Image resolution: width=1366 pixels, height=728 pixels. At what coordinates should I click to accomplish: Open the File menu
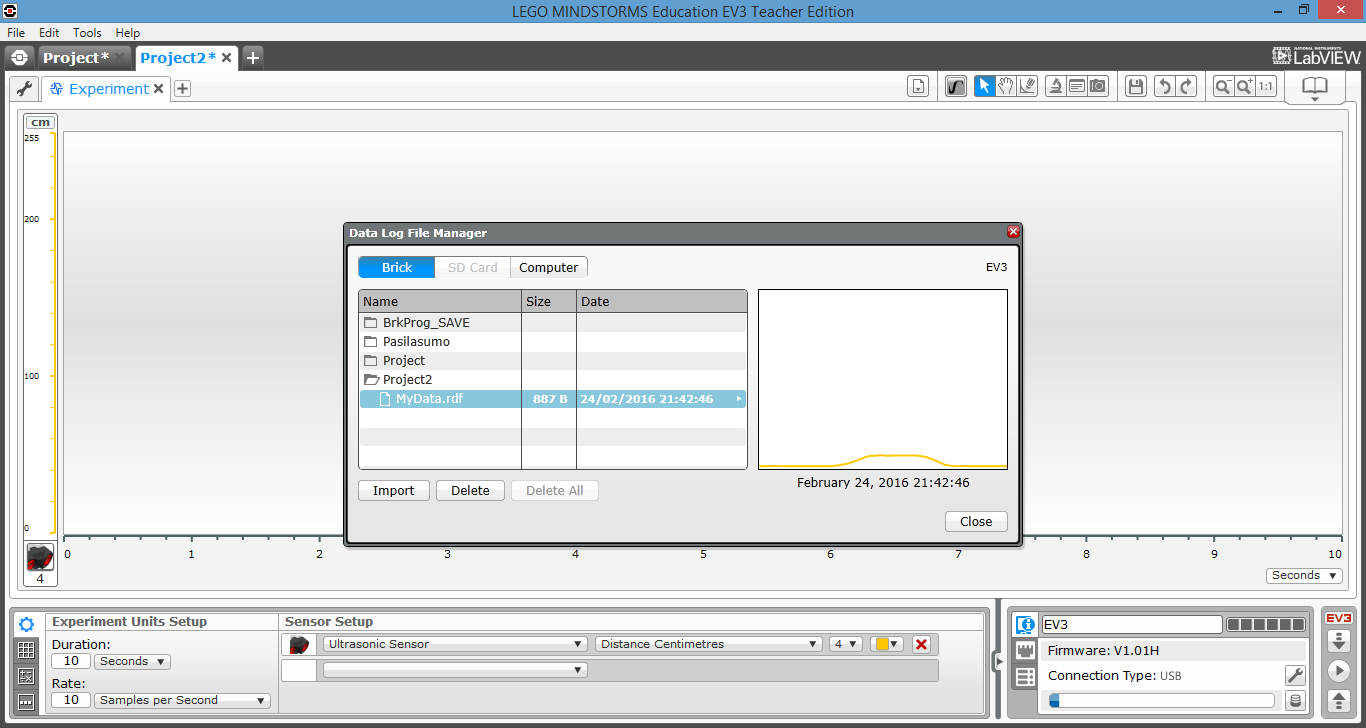pyautogui.click(x=16, y=33)
